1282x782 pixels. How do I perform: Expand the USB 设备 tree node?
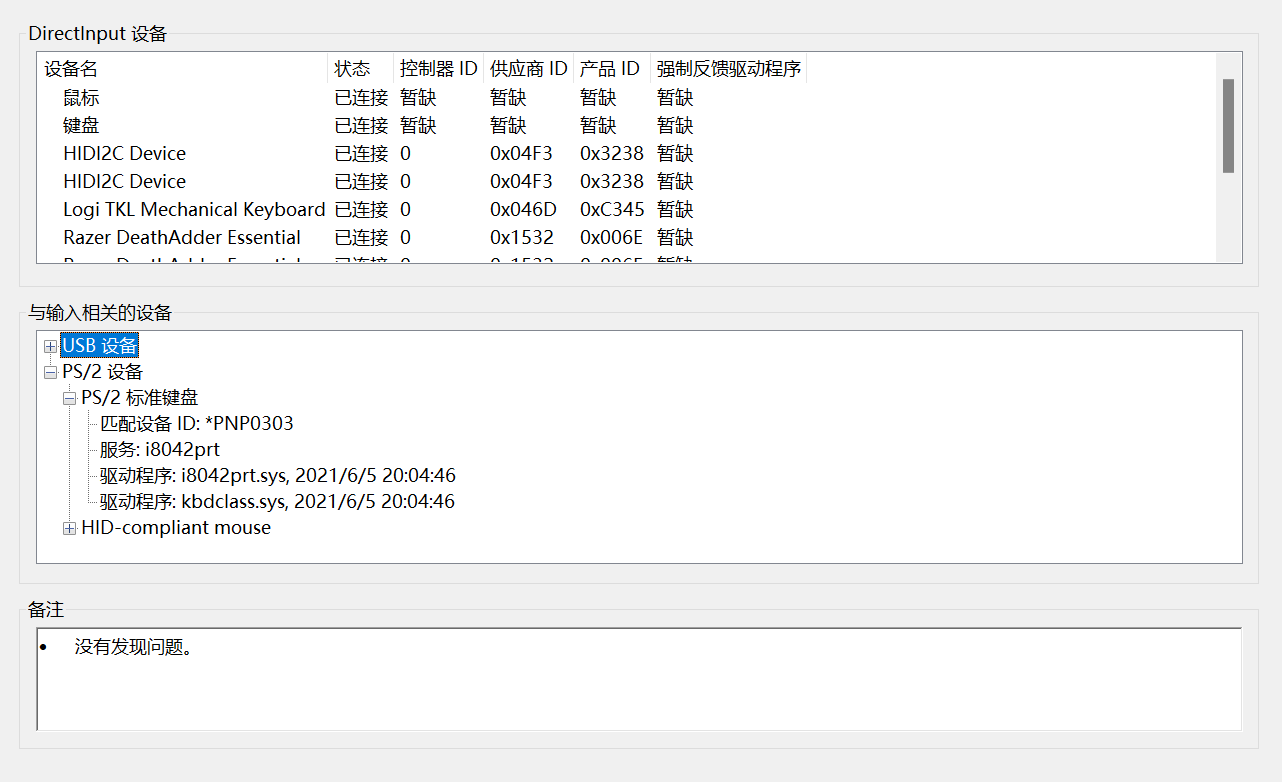(50, 346)
